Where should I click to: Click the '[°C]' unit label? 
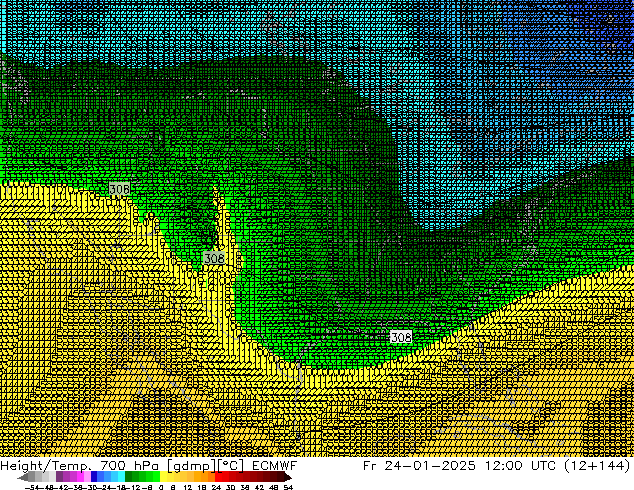point(231,466)
